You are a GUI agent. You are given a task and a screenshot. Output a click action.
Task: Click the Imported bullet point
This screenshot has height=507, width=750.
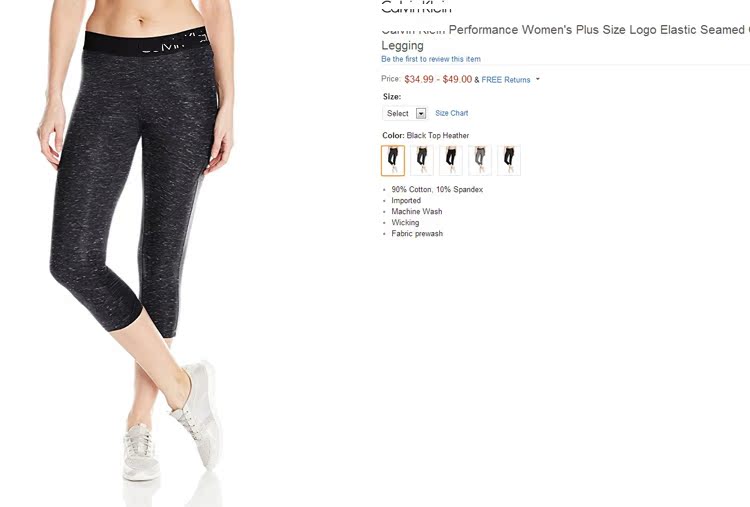[x=406, y=200]
